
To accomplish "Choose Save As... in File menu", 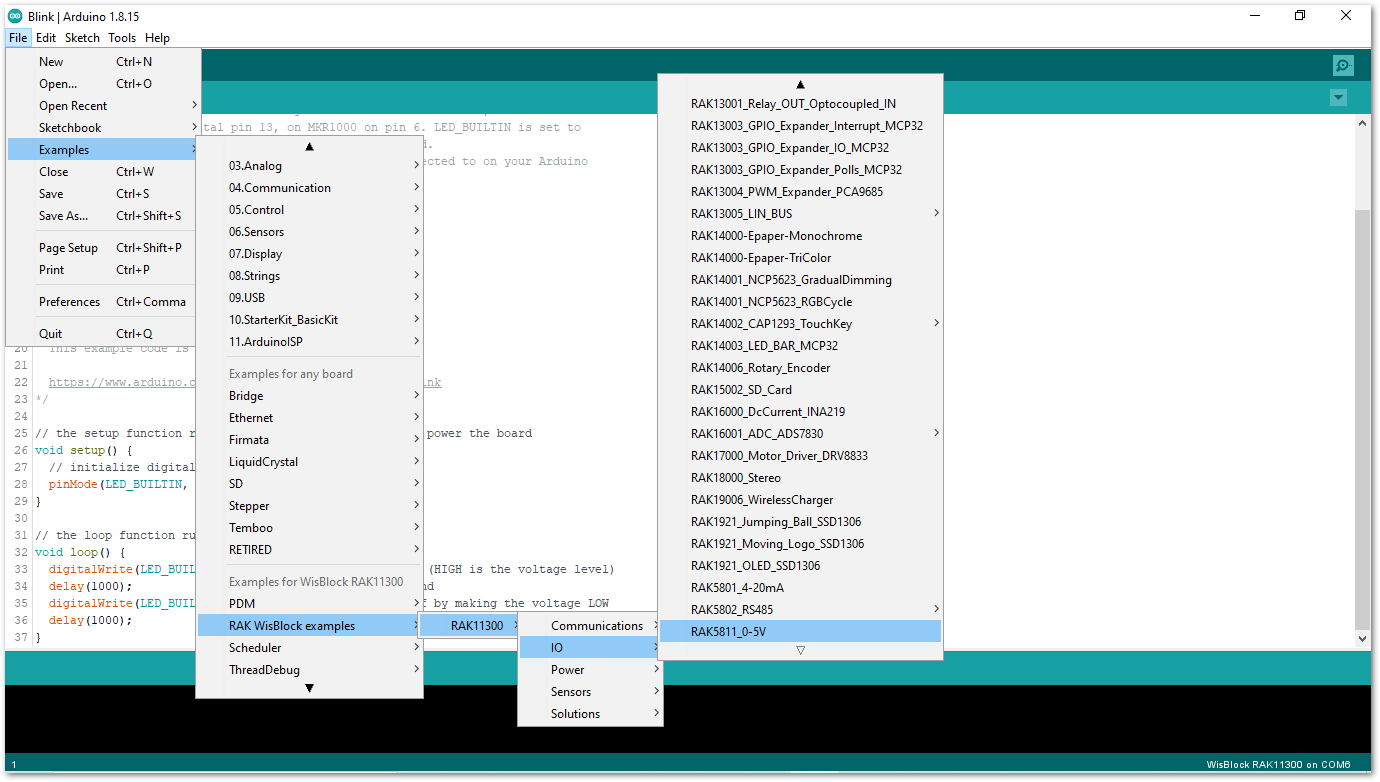I will coord(103,216).
